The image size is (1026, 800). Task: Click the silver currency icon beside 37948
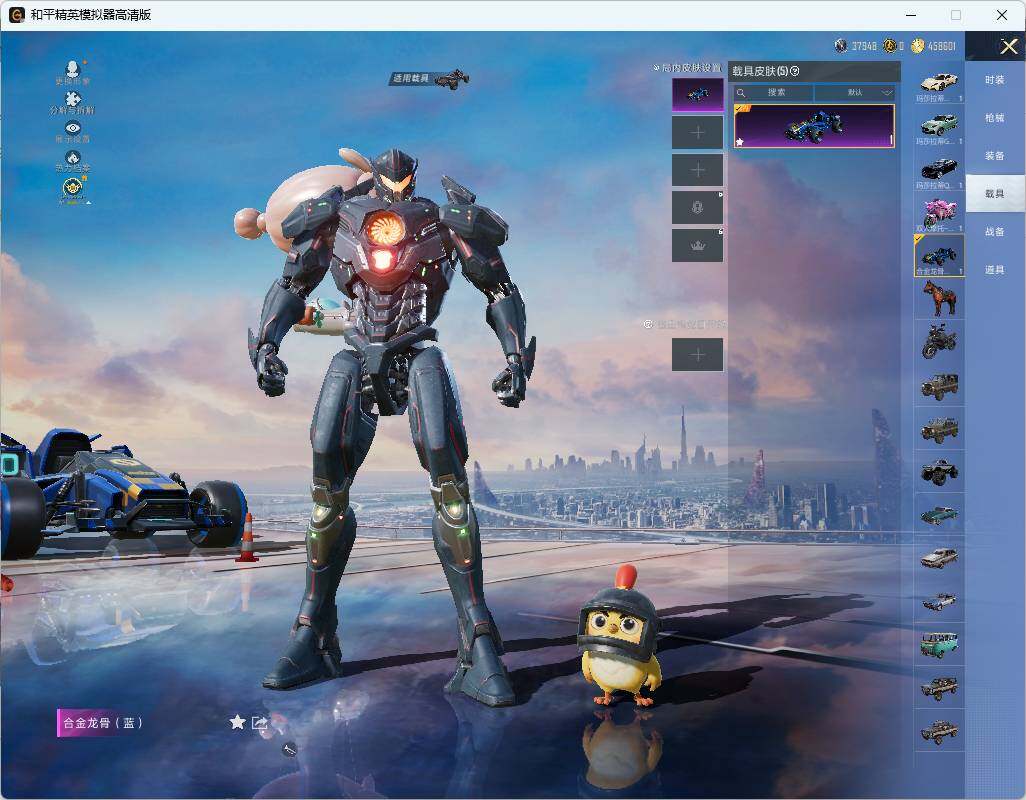841,46
